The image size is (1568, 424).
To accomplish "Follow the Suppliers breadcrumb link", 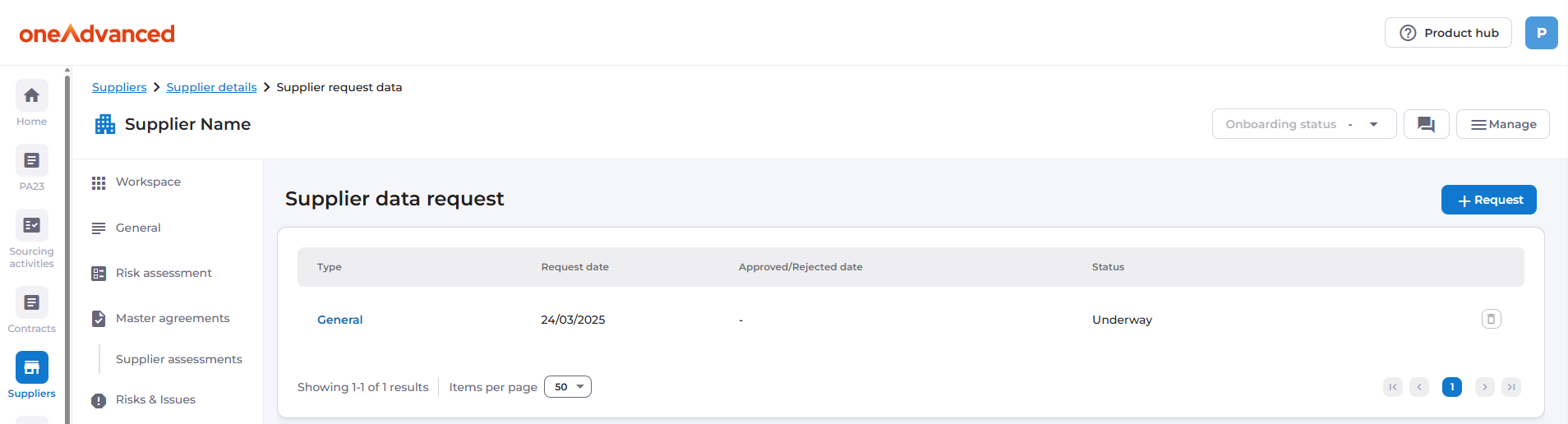I will [119, 87].
